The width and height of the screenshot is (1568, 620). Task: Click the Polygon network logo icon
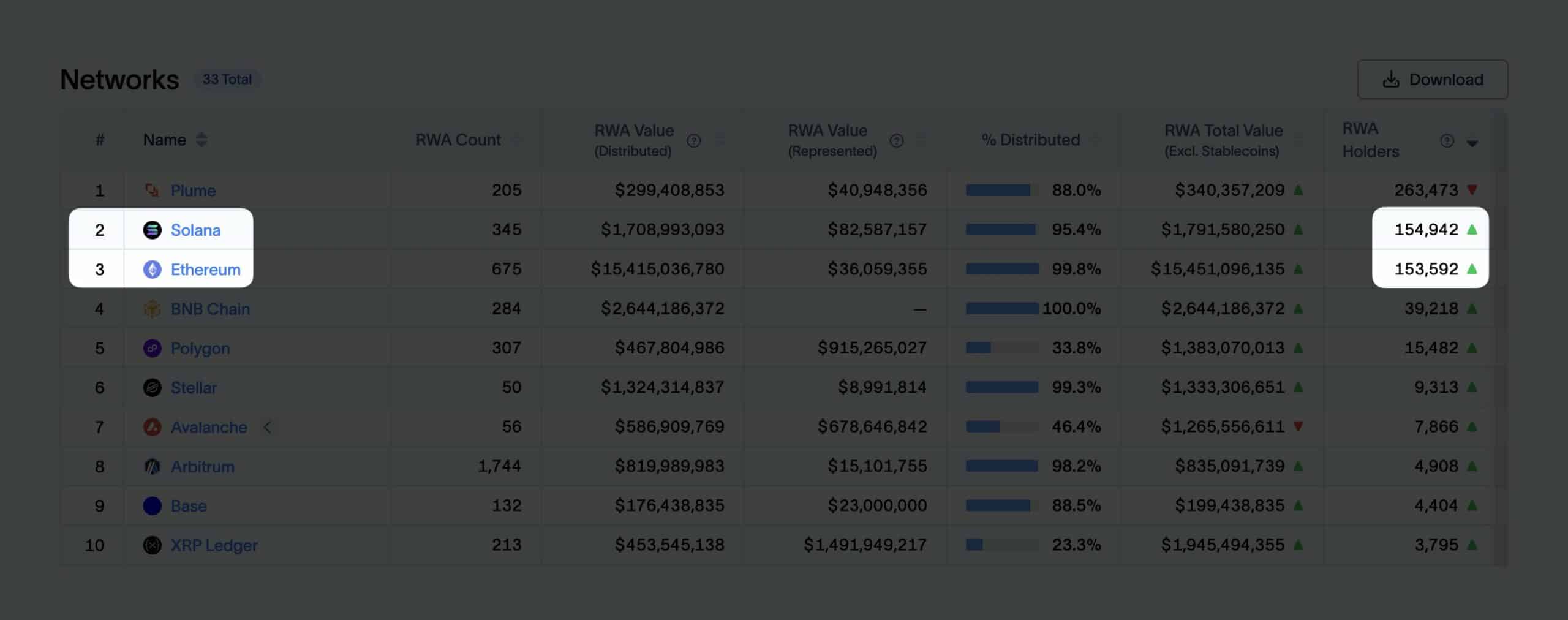(152, 348)
